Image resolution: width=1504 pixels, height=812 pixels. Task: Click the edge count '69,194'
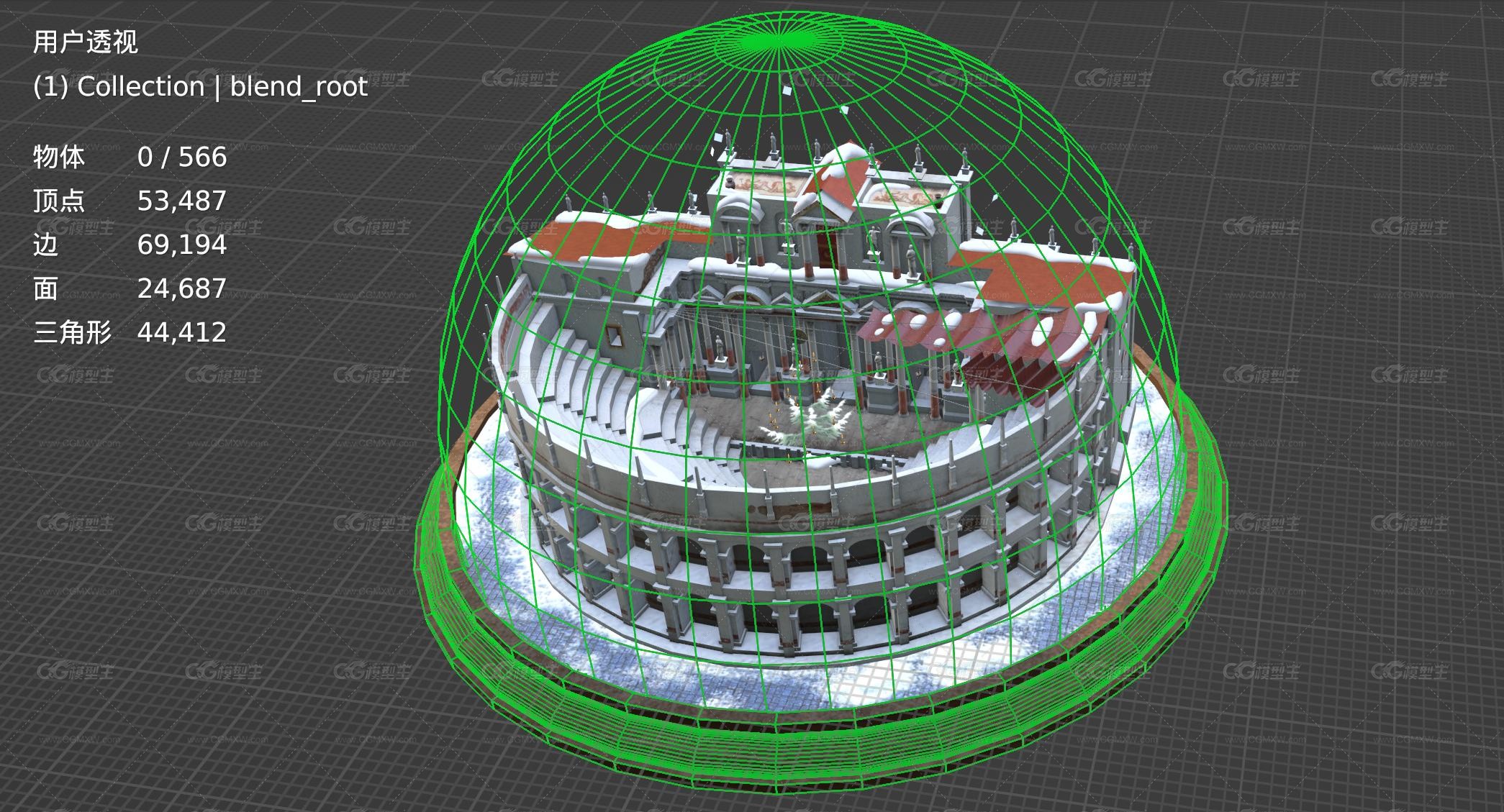click(182, 245)
